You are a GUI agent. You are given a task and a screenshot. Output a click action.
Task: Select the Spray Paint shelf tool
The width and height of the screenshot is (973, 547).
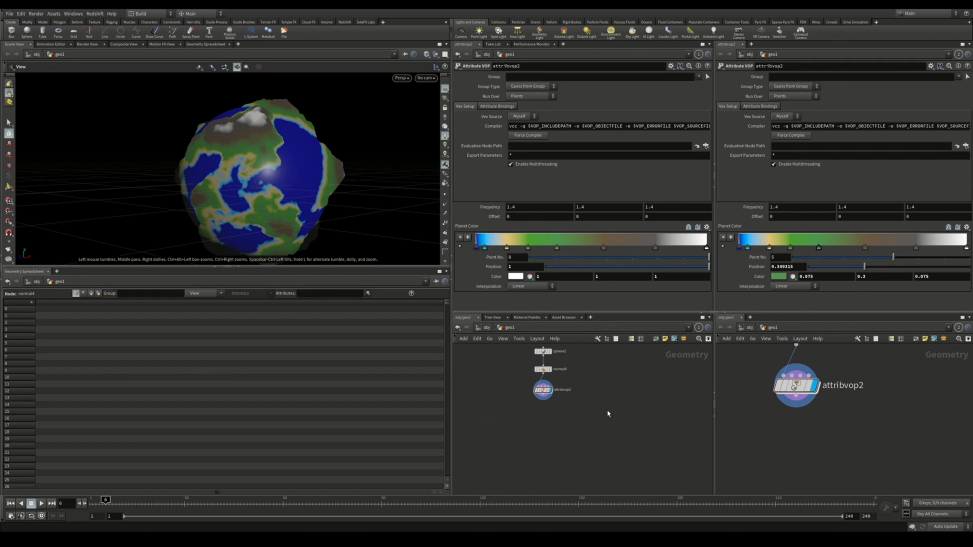191,32
